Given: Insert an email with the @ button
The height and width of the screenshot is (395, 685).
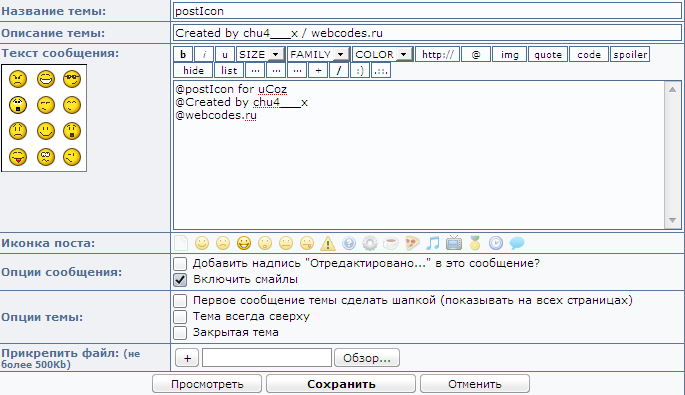Looking at the screenshot, I should pos(476,55).
